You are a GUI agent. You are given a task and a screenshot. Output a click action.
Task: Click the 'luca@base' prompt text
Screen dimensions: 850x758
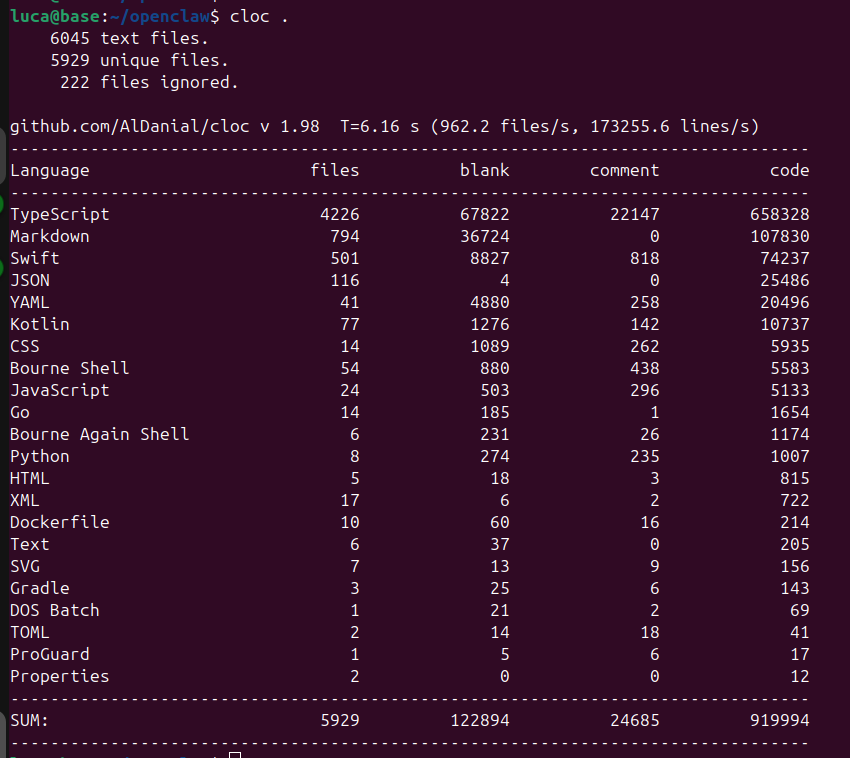tap(55, 16)
